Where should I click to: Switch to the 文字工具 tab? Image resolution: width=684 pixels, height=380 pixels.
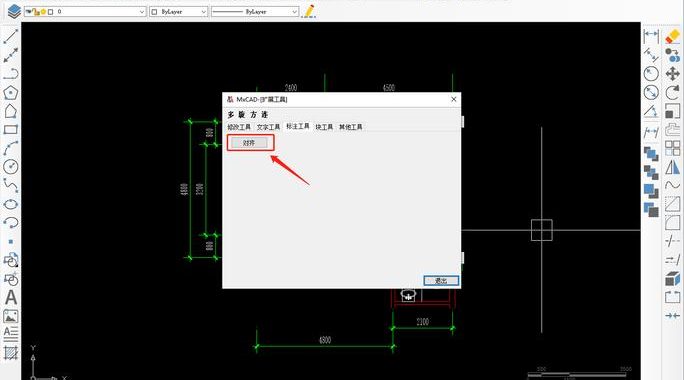[268, 127]
